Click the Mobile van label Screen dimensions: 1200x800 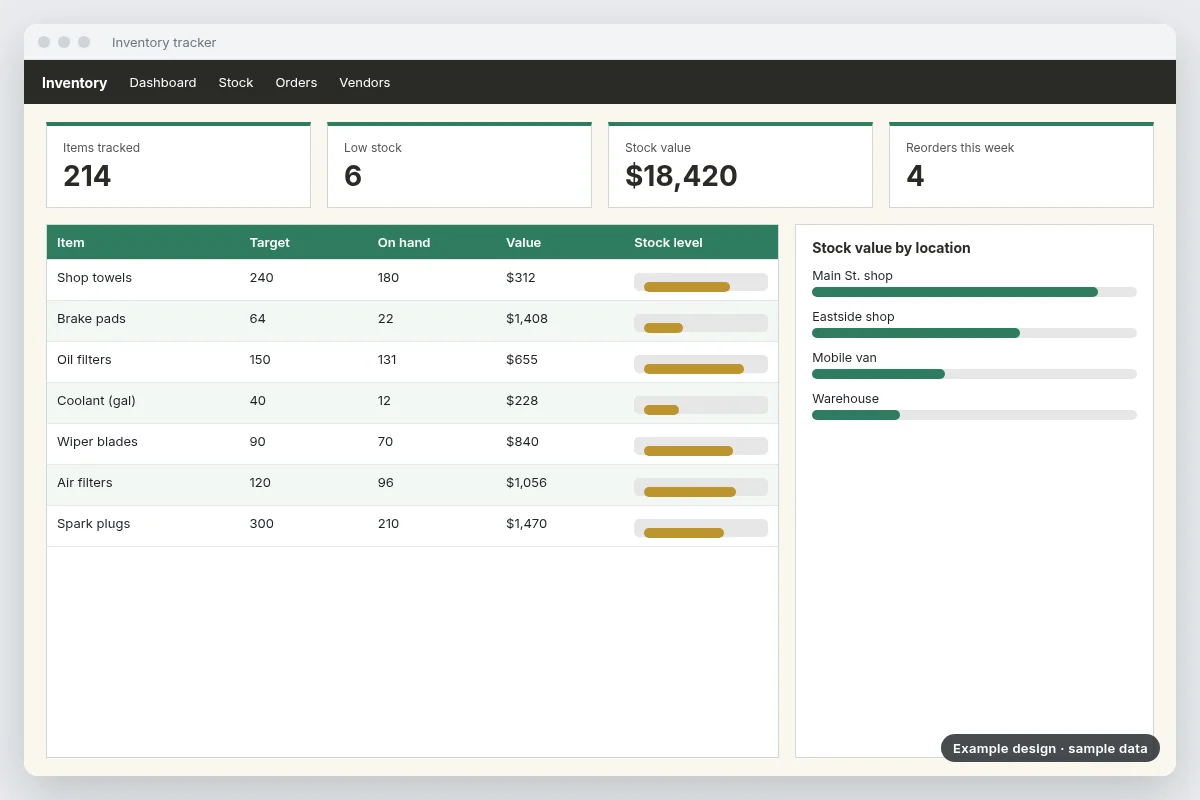click(x=844, y=358)
